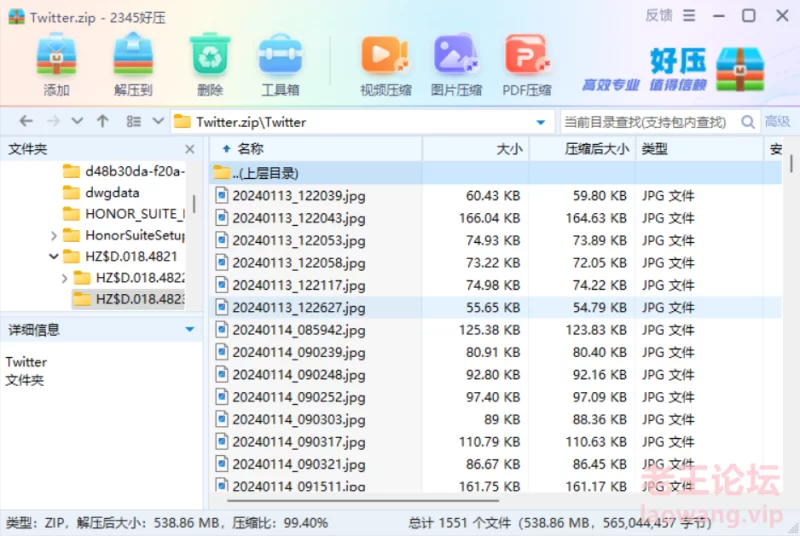Image resolution: width=800 pixels, height=536 pixels.
Task: Select the HonorSuiteSetup folder
Action: 123,235
